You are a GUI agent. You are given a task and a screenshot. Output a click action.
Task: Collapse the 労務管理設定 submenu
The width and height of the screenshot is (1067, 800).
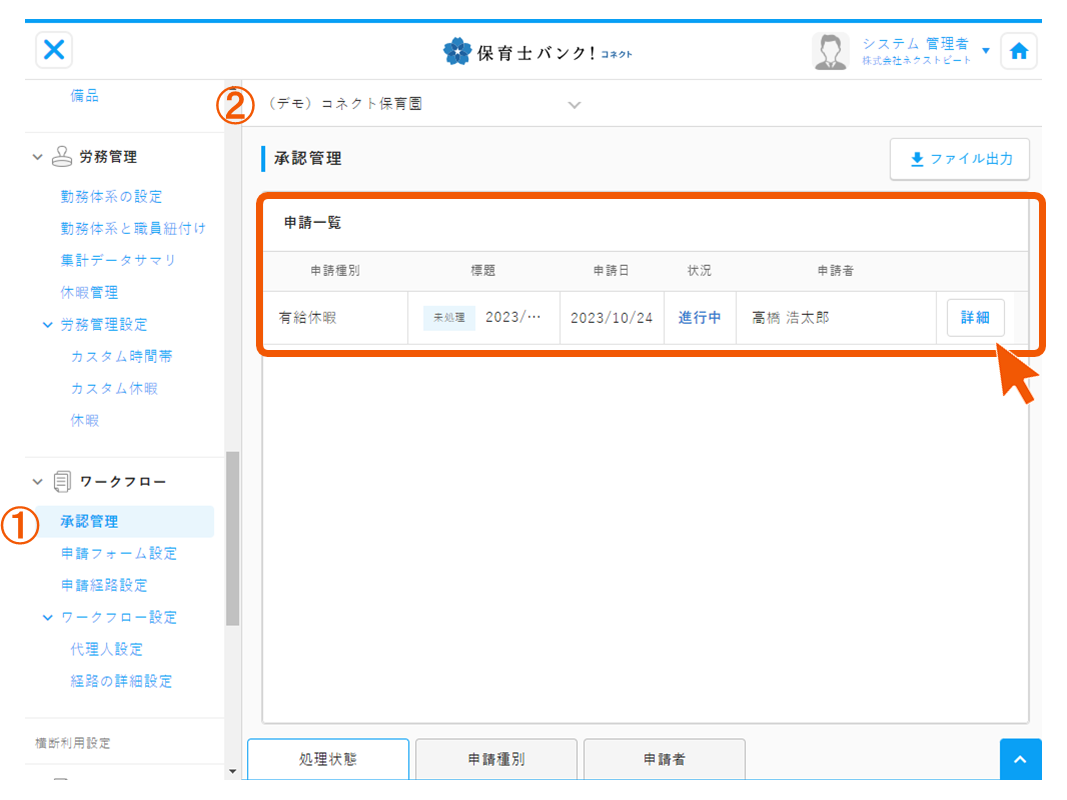coord(48,325)
